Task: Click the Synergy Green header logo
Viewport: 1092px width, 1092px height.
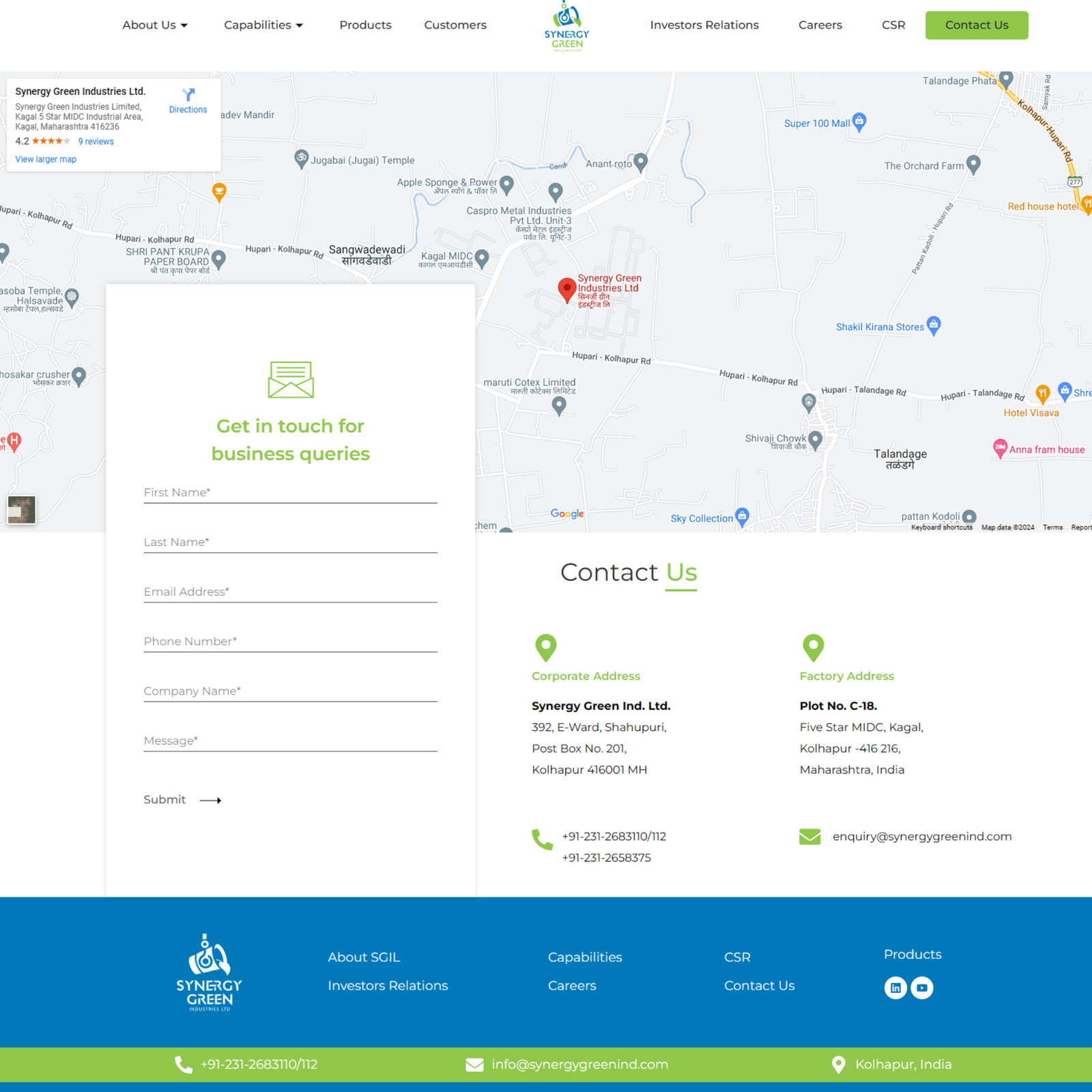Action: click(566, 26)
